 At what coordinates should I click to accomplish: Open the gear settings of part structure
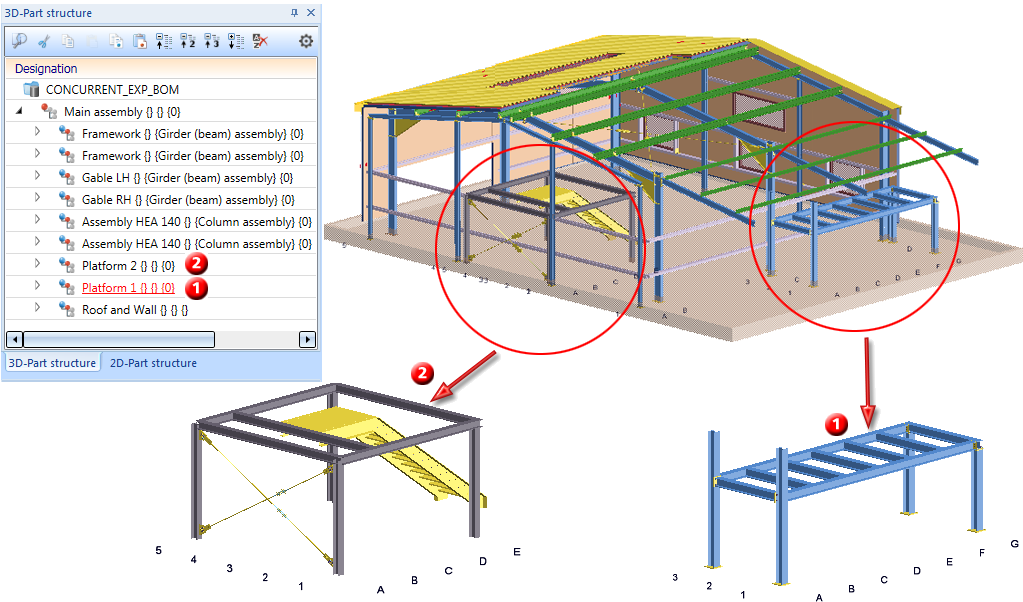point(305,41)
